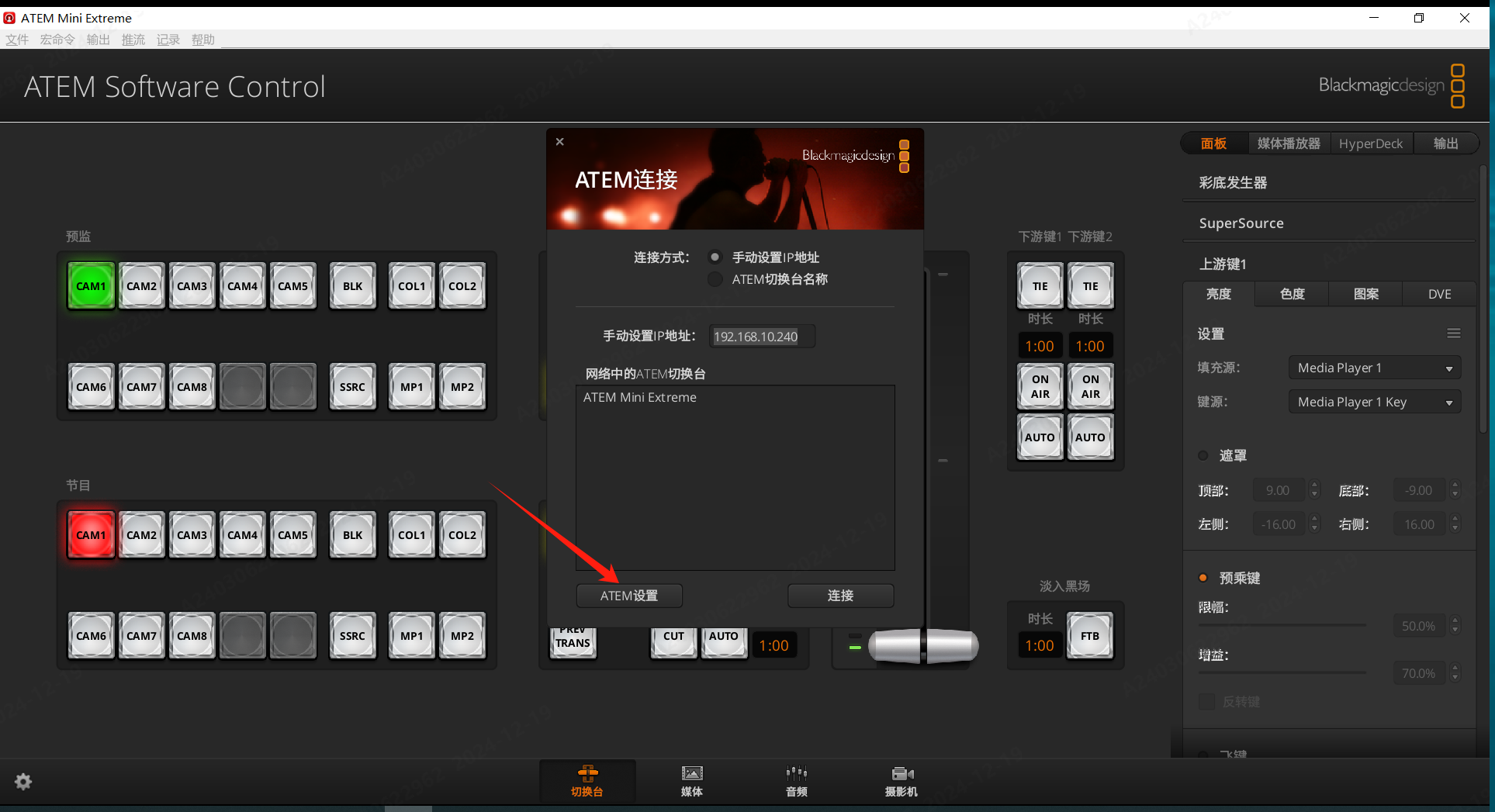This screenshot has width=1495, height=812.
Task: Open the settings gear at bottom left
Action: [23, 781]
